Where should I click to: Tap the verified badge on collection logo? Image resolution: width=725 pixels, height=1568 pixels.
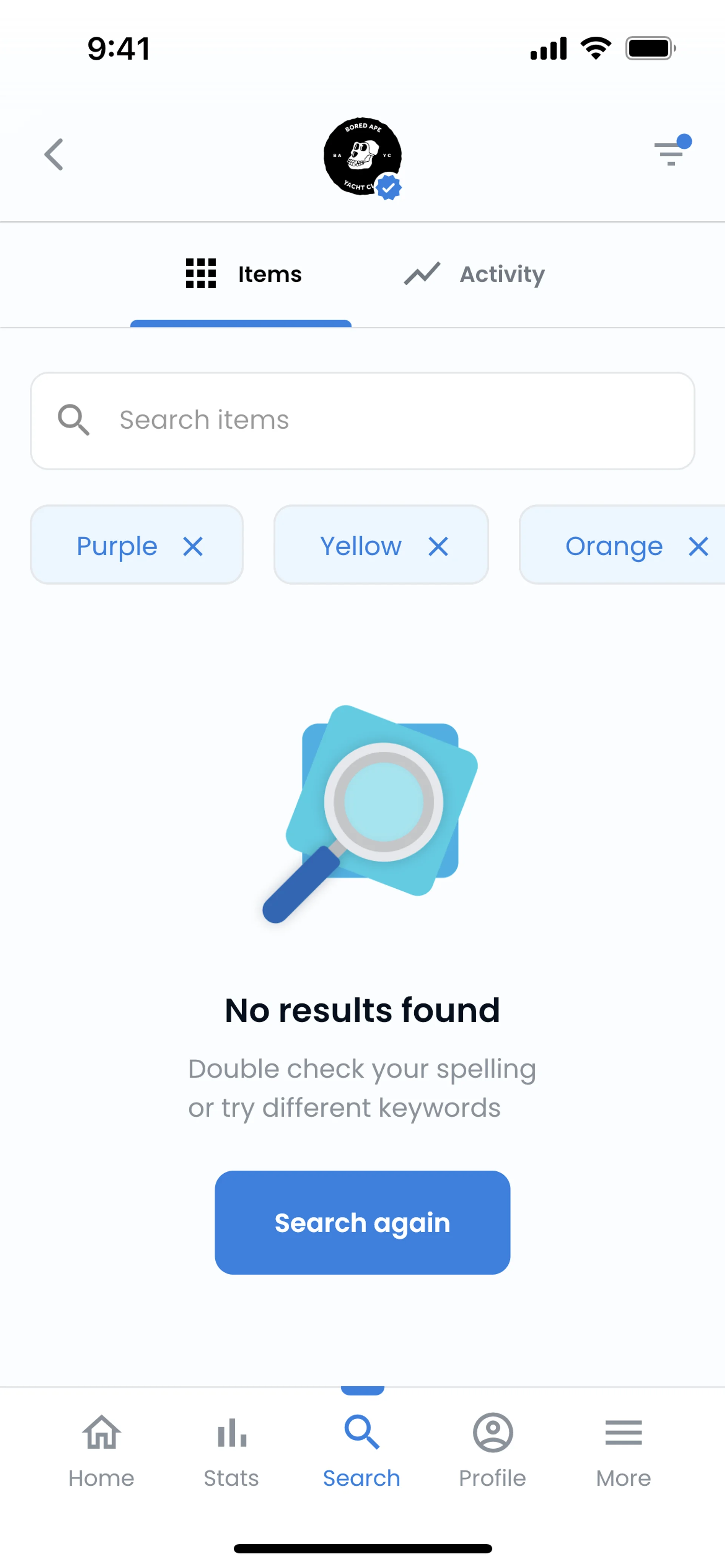(389, 187)
